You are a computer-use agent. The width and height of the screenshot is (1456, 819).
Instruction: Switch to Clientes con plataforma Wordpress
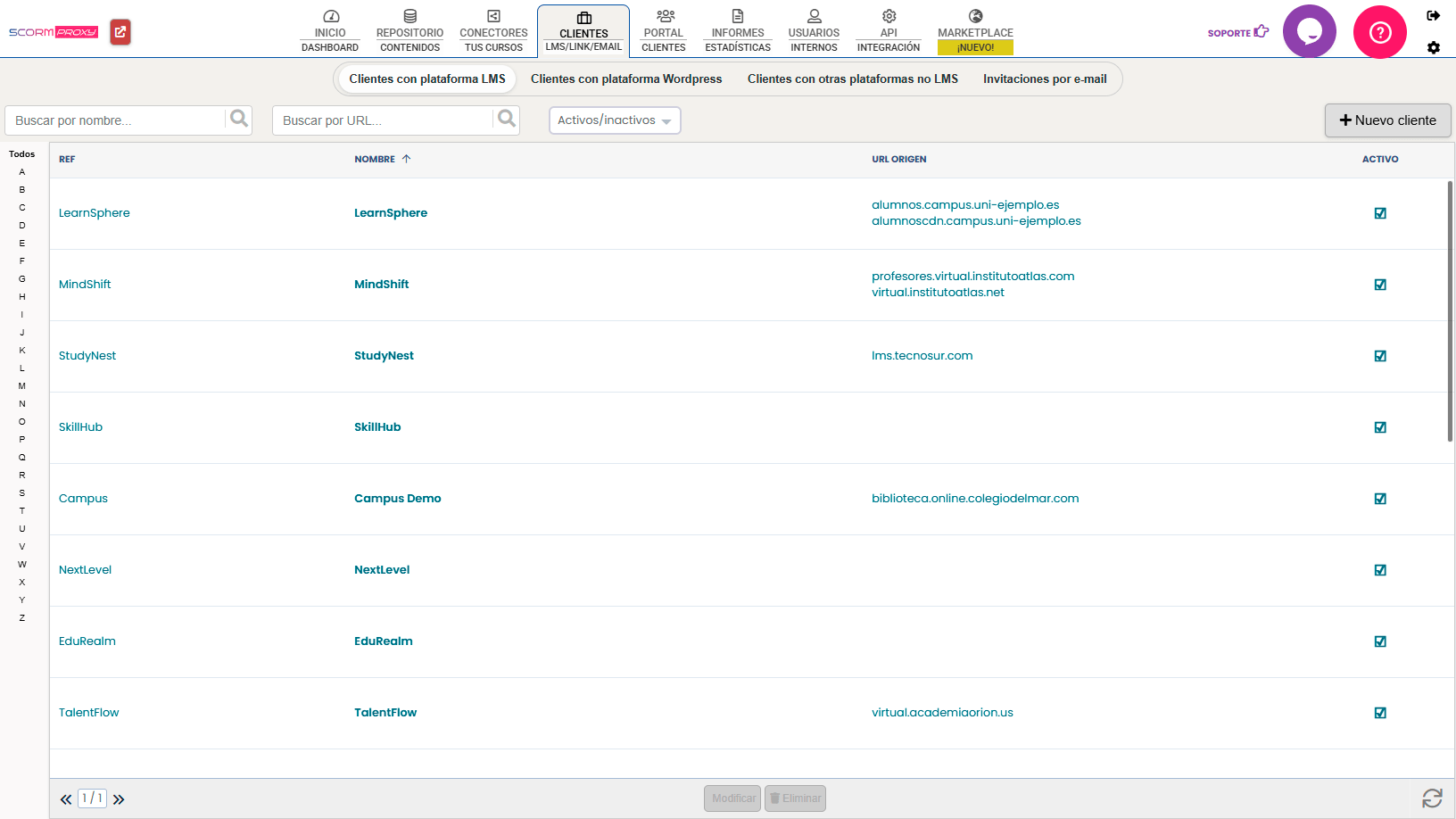(x=626, y=79)
